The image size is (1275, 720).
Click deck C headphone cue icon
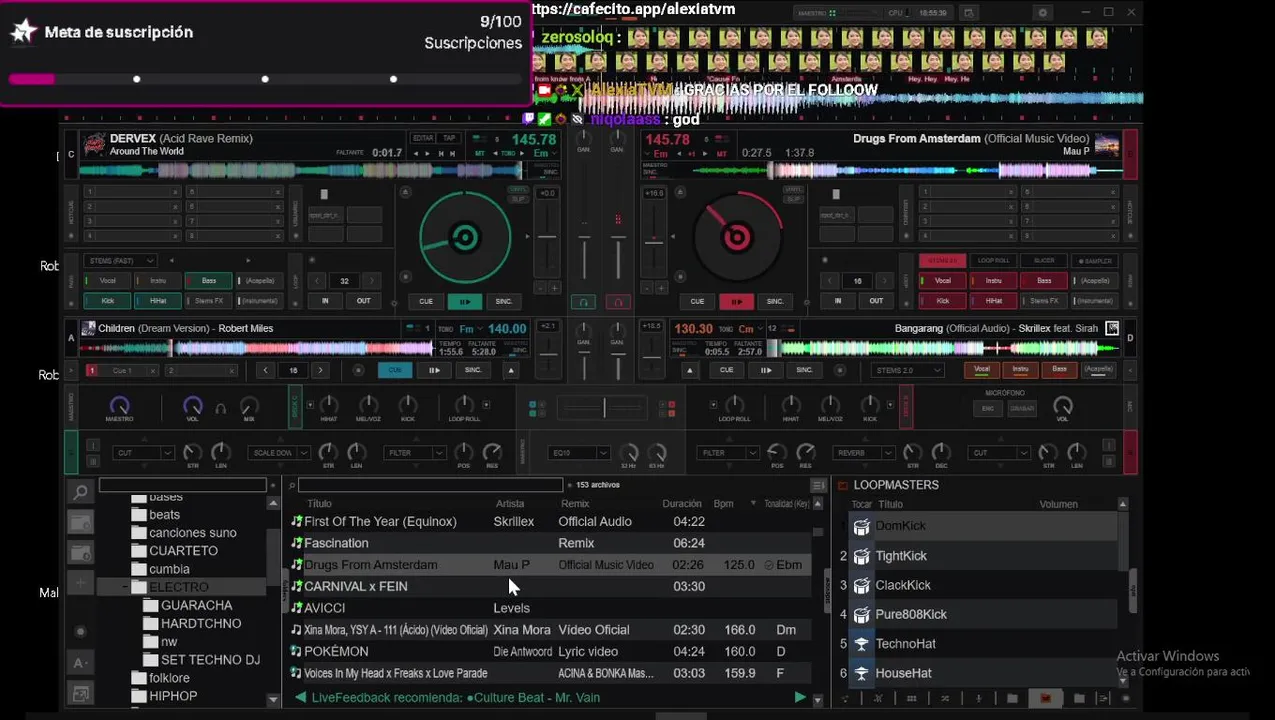[583, 302]
